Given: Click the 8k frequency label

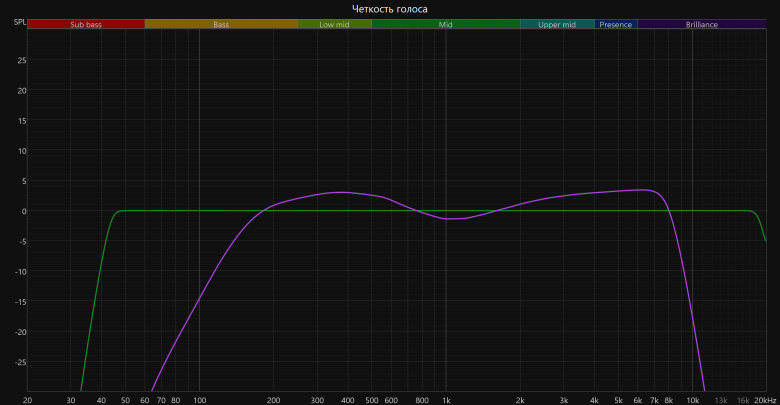Looking at the screenshot, I should click(x=669, y=400).
